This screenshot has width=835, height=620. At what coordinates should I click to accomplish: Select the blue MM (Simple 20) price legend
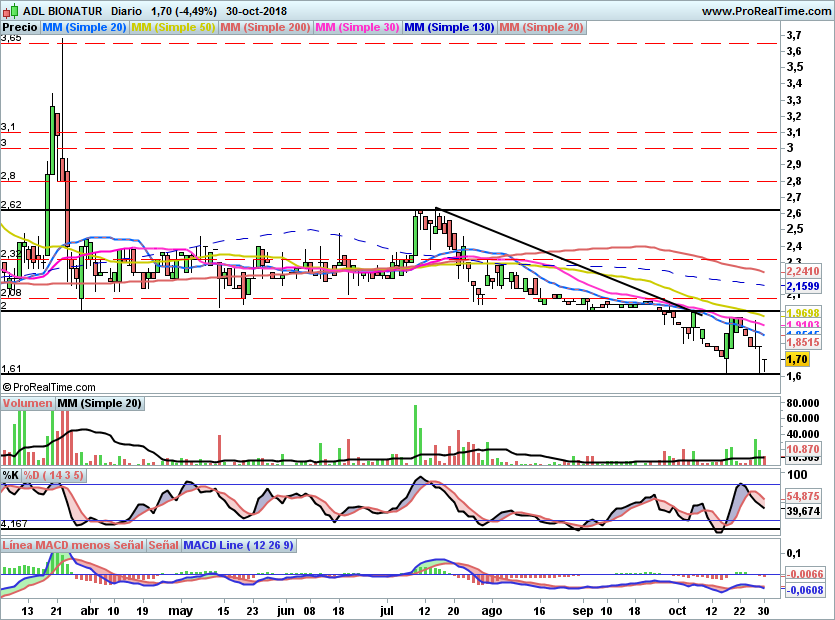coord(84,27)
